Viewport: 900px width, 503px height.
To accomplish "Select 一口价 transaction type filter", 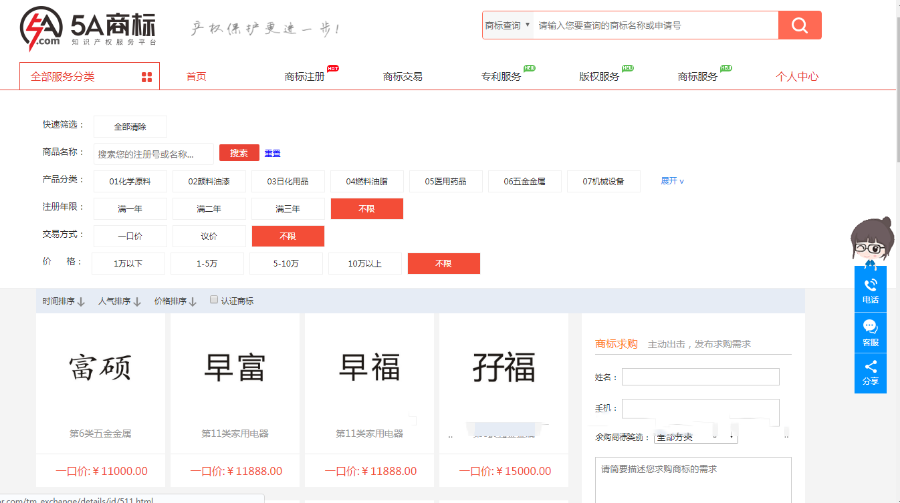I will [x=130, y=236].
